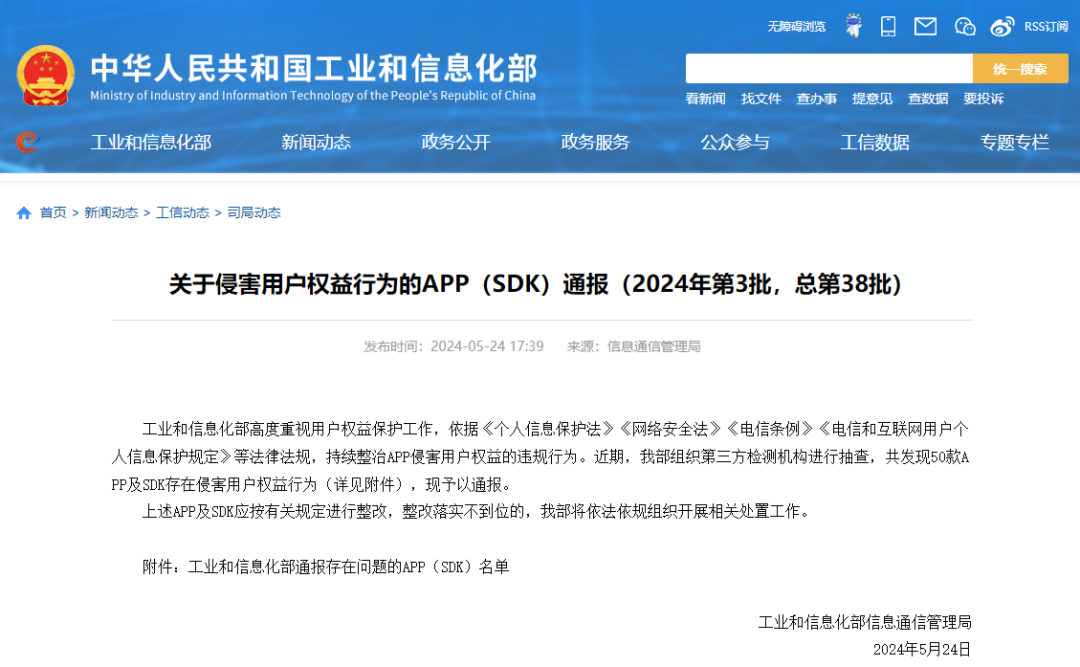Screen dimensions: 1080x667
Task: Click the signature 工业和信息化部信息通信管理局
Action: coord(865,622)
